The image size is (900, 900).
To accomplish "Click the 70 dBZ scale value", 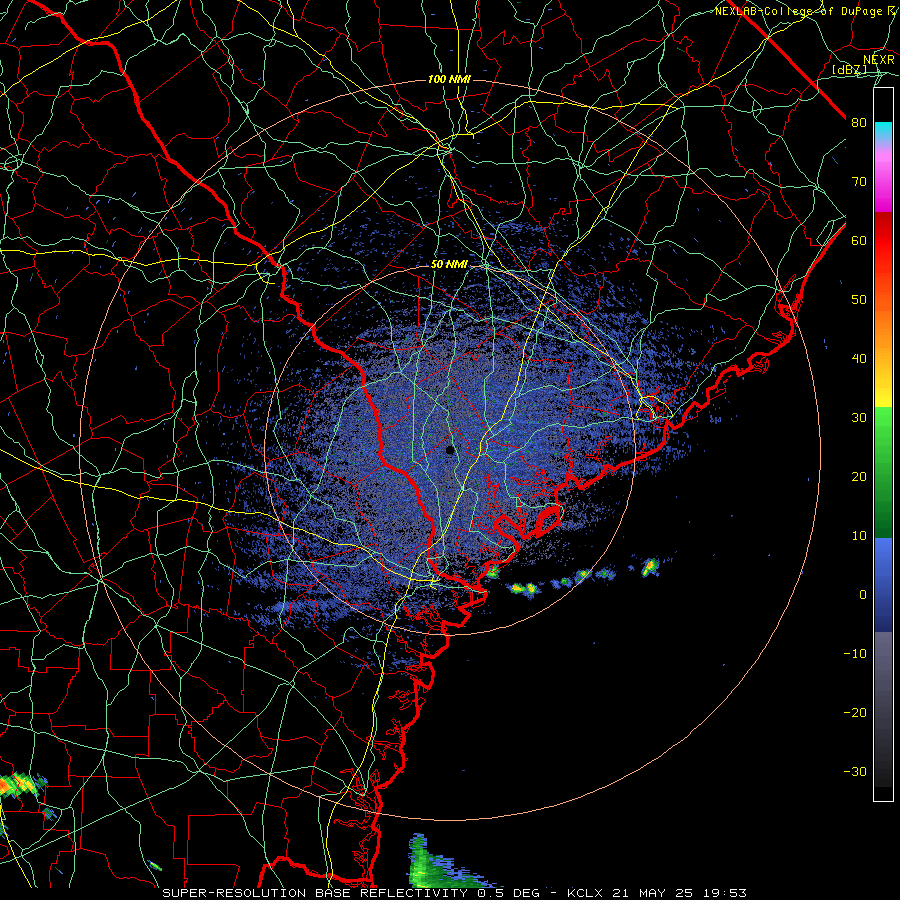I will pos(859,182).
